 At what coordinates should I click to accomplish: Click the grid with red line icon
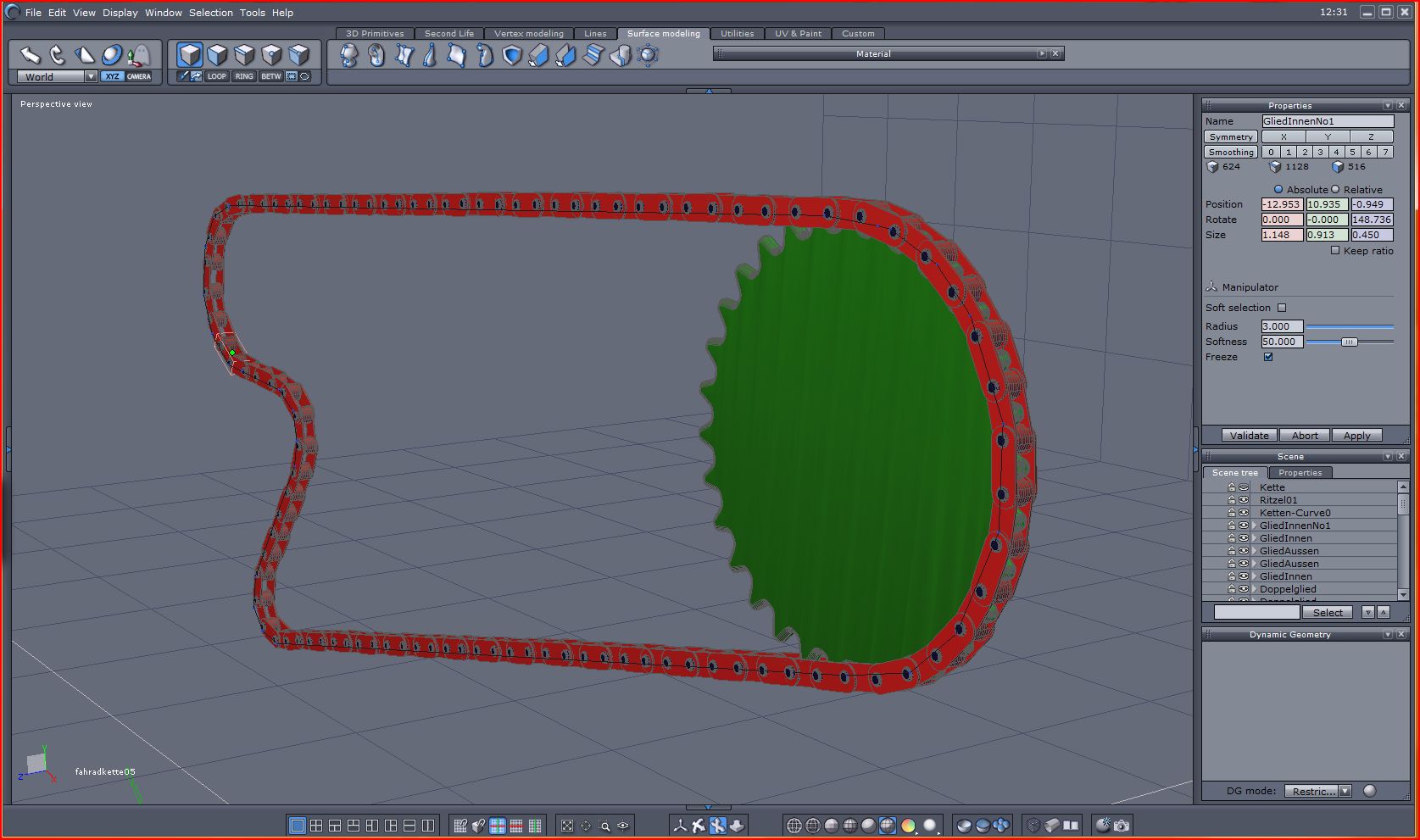(516, 826)
